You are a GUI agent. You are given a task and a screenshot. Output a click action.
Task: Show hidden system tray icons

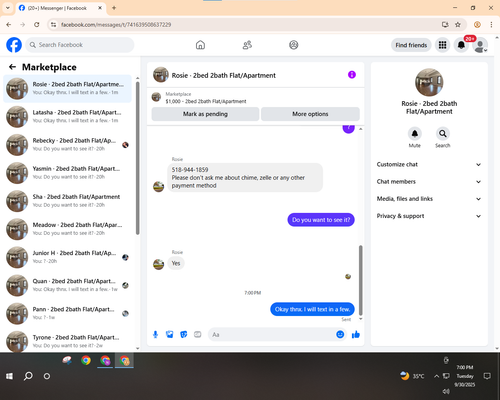pyautogui.click(x=436, y=376)
